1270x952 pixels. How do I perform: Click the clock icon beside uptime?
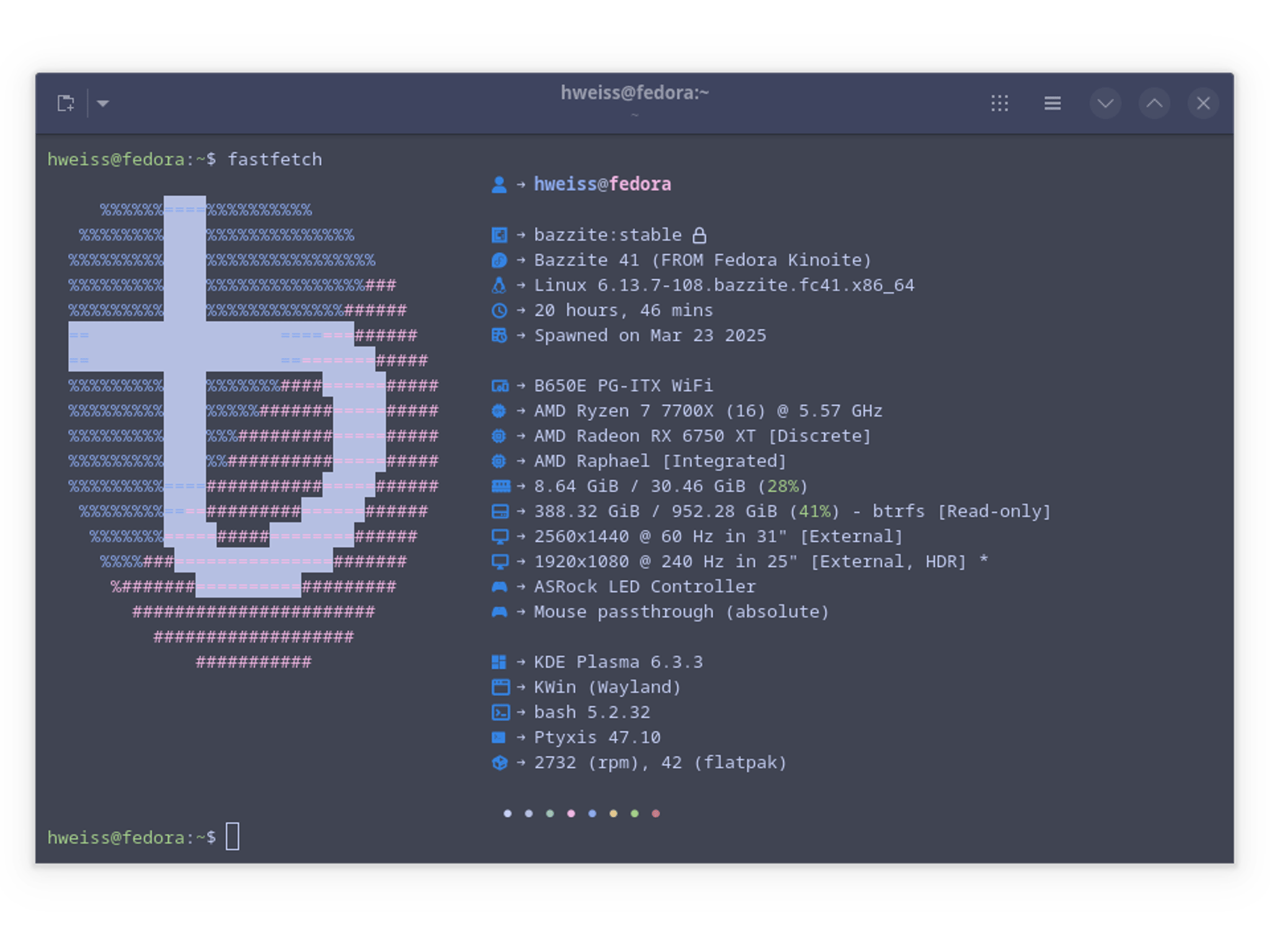499,311
